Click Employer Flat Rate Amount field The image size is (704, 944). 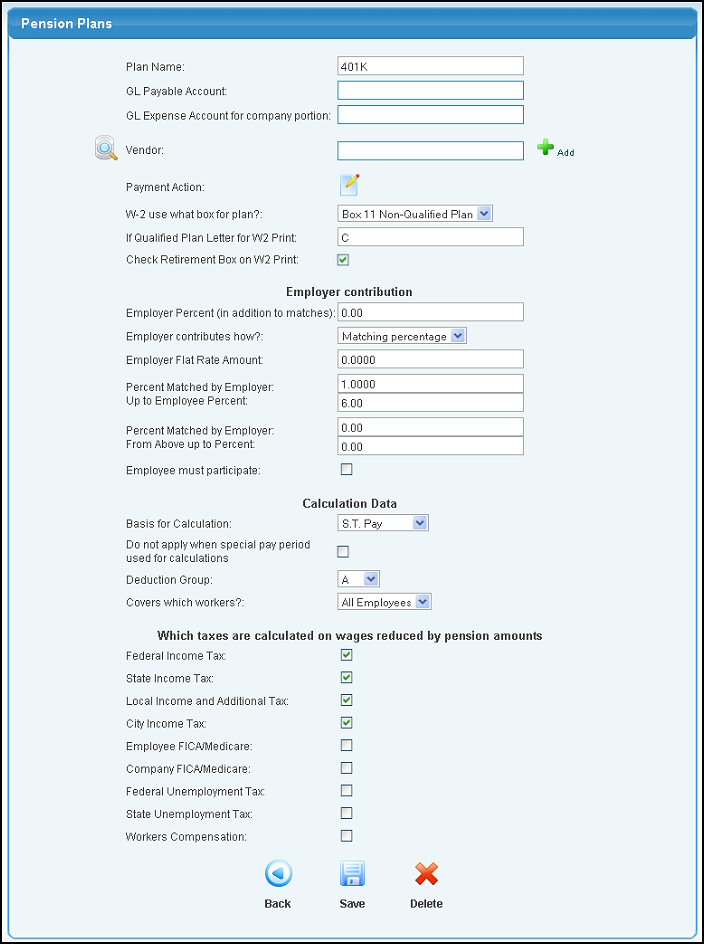431,359
